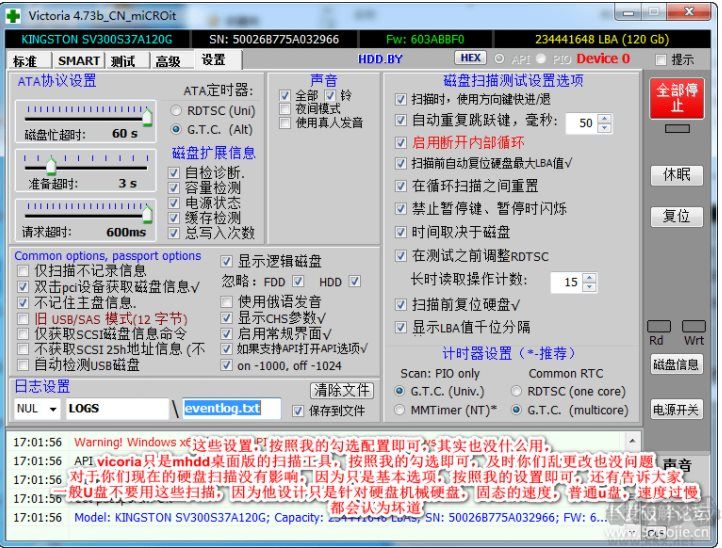Click the LOGS folder input field
Viewport: 722px width, 548px height.
pyautogui.click(x=117, y=409)
